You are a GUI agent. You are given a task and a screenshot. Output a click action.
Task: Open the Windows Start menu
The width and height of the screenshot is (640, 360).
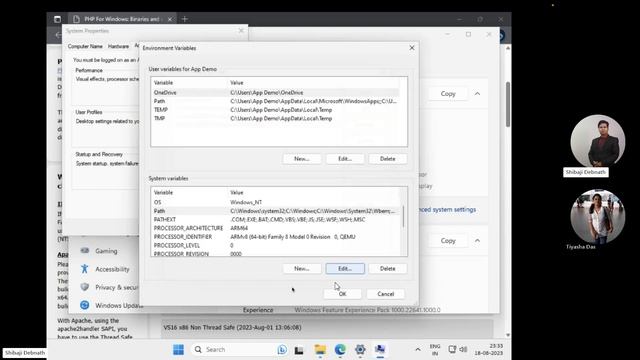click(178, 349)
